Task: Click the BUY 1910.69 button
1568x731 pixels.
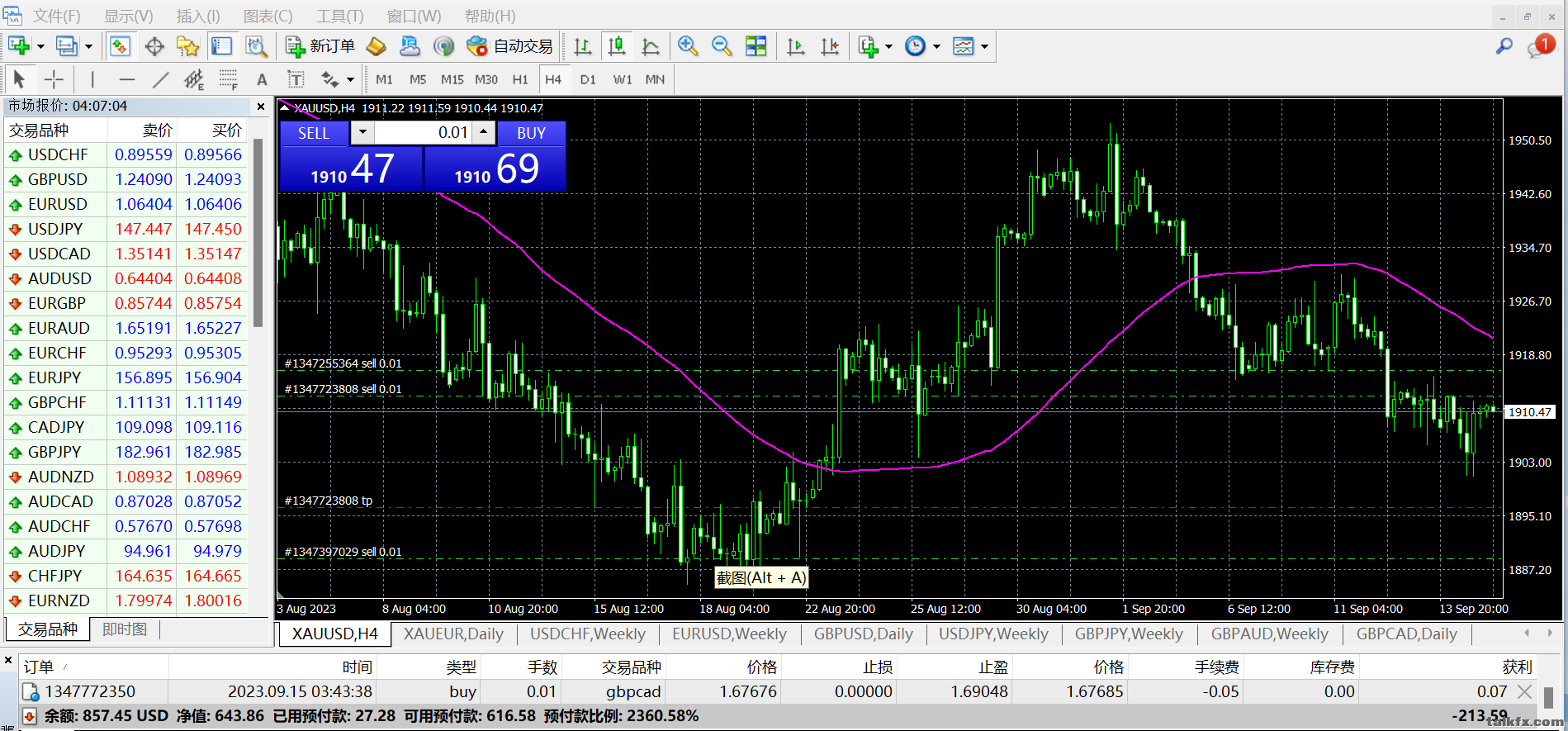Action: (495, 169)
